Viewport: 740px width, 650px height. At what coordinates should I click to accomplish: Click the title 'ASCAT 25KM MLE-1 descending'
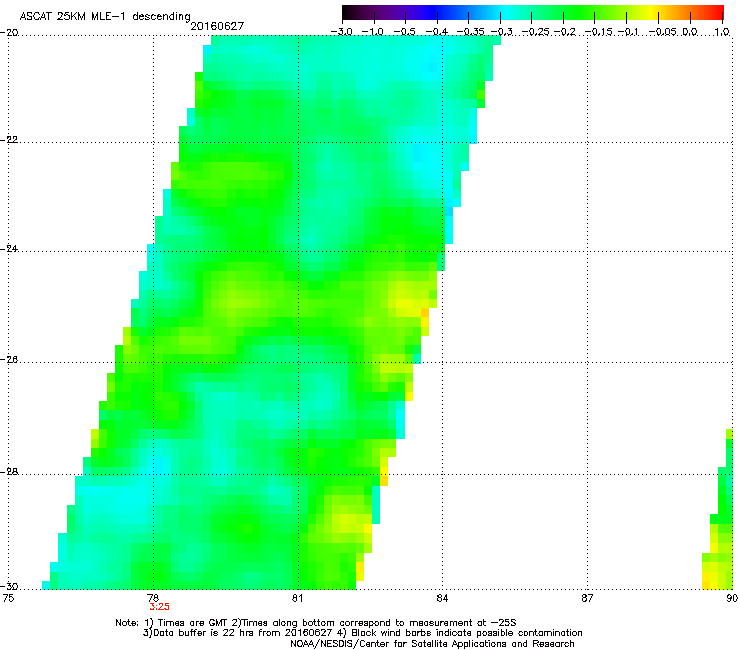click(x=105, y=17)
